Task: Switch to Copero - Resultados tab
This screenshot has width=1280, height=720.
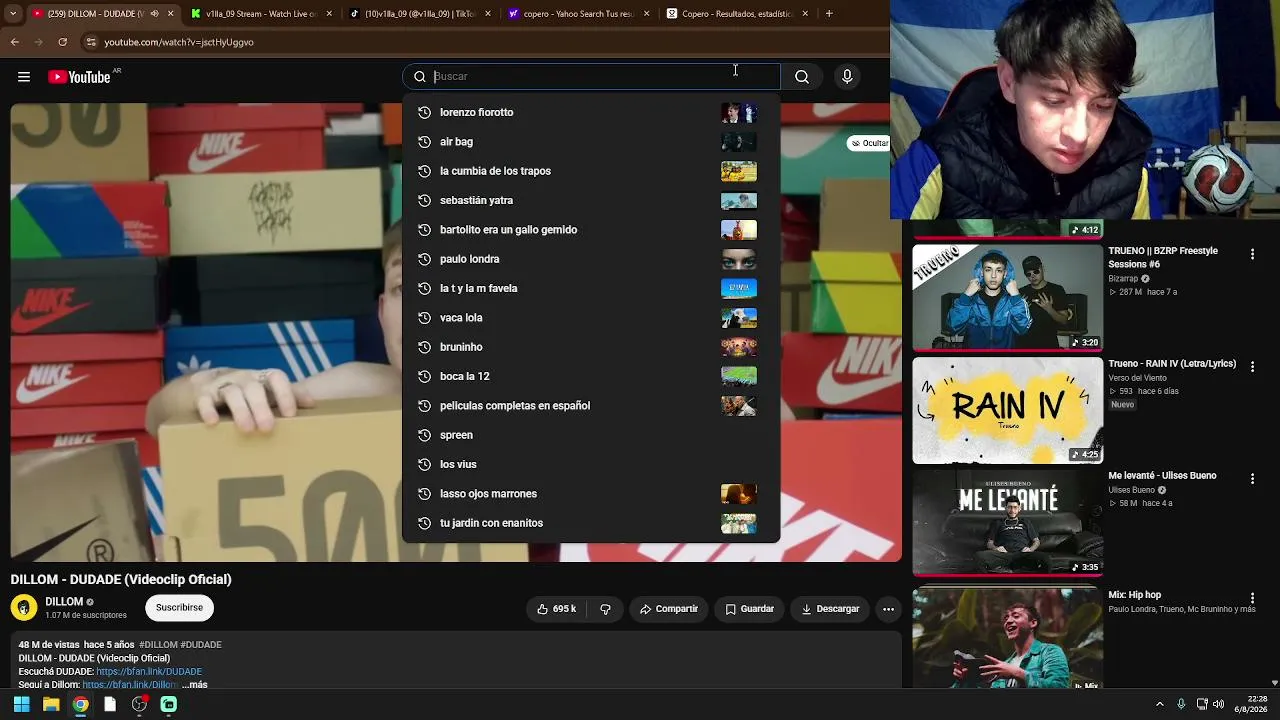Action: pos(737,14)
